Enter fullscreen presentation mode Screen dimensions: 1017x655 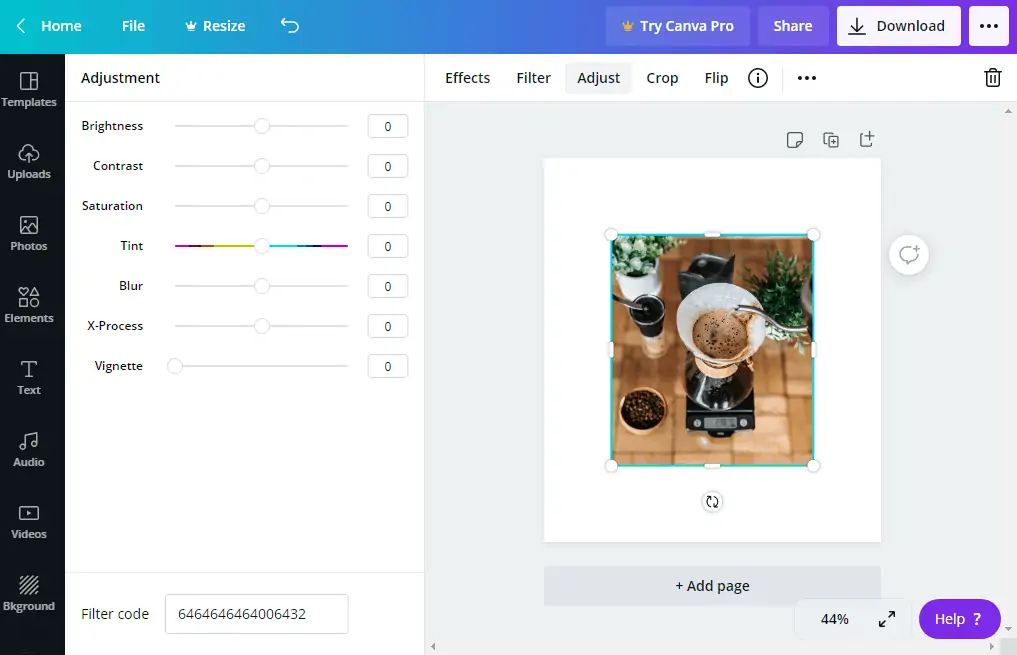pos(887,619)
